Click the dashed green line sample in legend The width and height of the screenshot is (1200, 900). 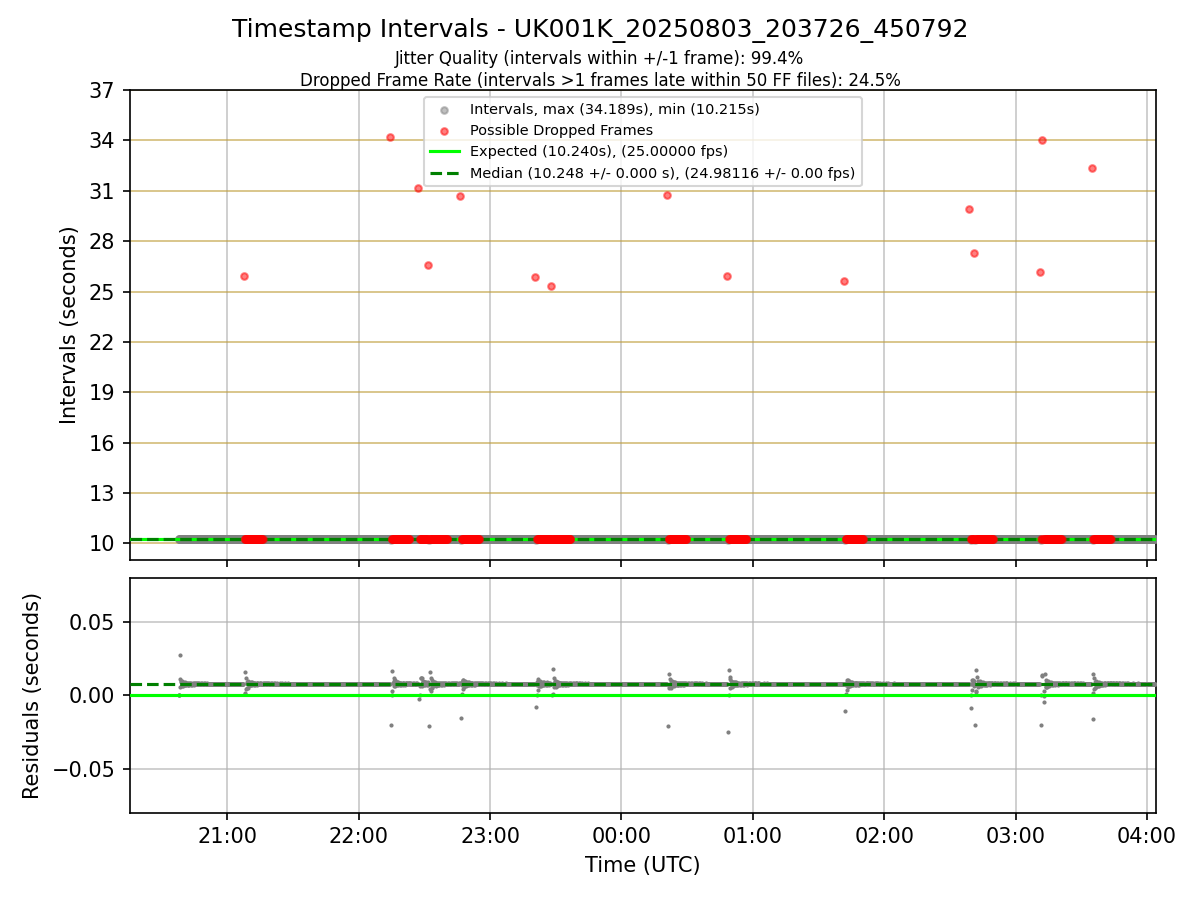pos(445,173)
